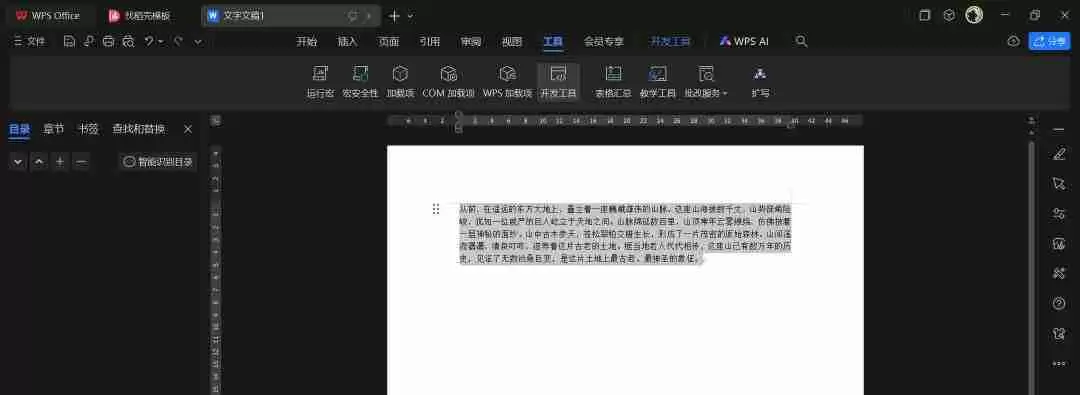Click the arrow inside 文字文稿1 tab
Image resolution: width=1080 pixels, height=395 pixels.
(369, 15)
